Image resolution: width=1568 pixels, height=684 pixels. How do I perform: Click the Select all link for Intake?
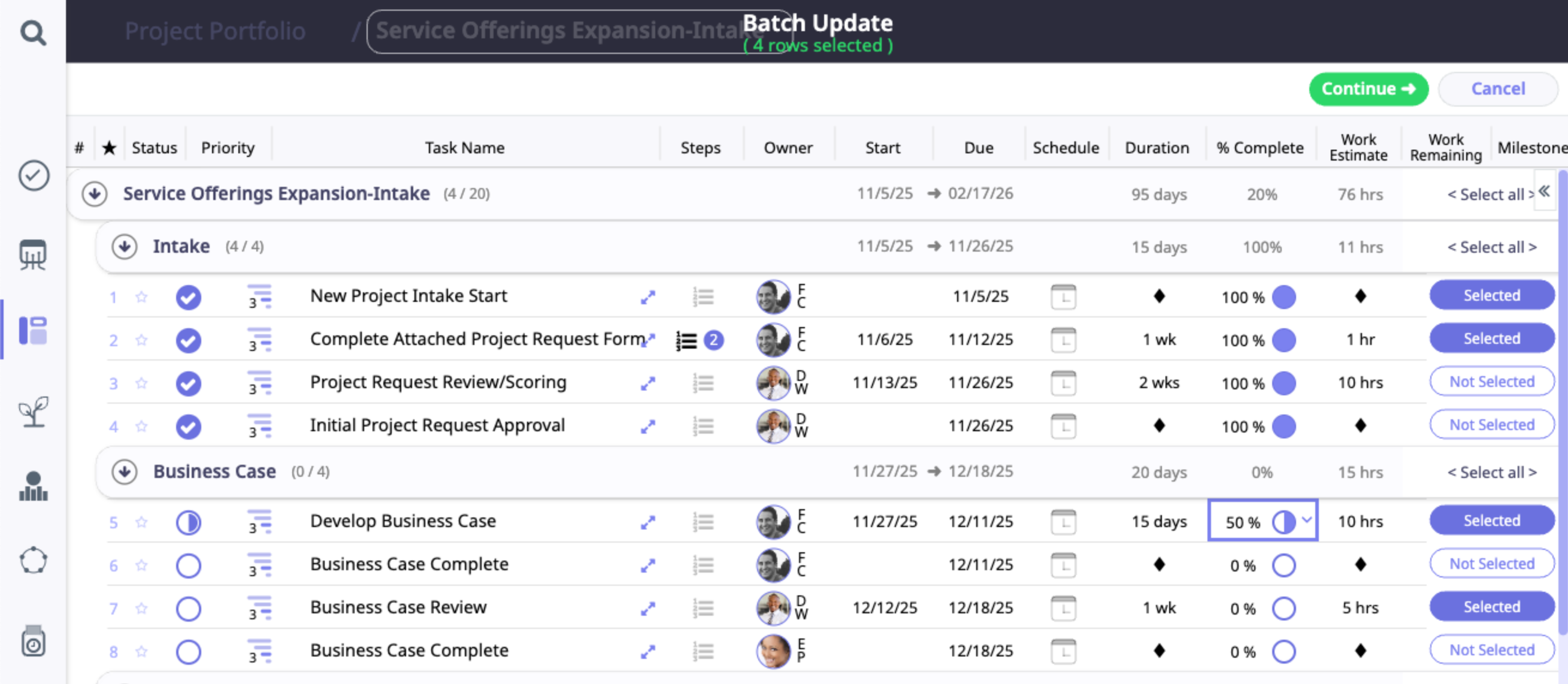[x=1491, y=247]
